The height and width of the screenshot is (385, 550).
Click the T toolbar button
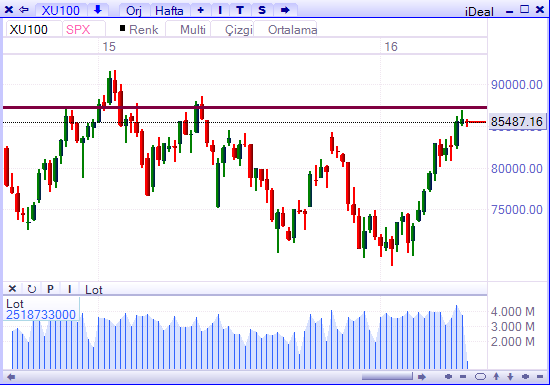(240, 10)
